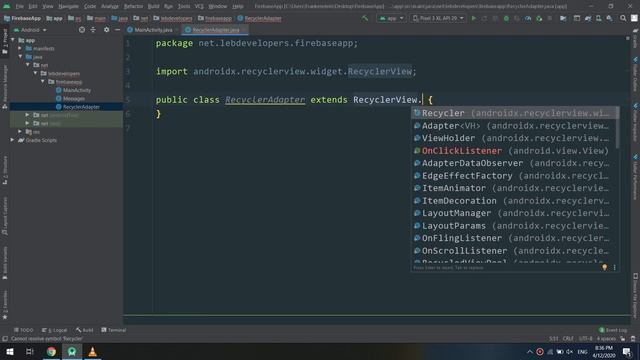Viewport: 640px width, 360px height.
Task: Open the Windows notification center icon
Action: (x=627, y=351)
